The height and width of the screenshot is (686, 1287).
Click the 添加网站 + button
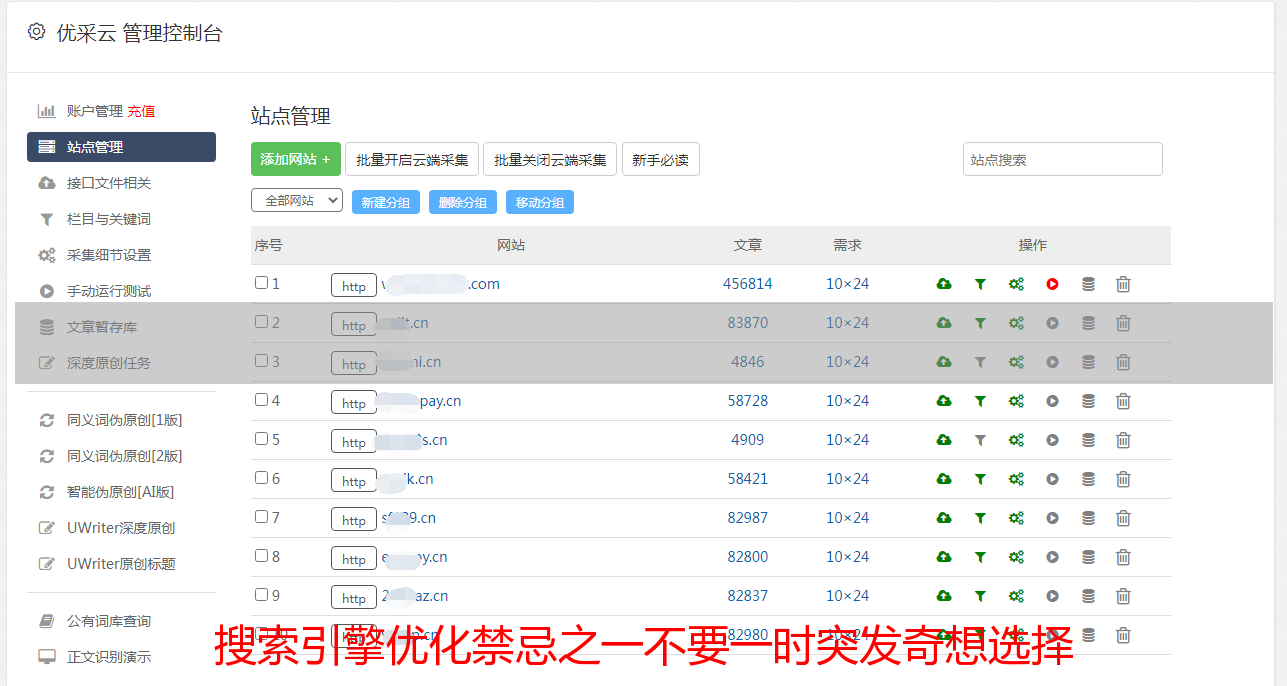[x=296, y=159]
